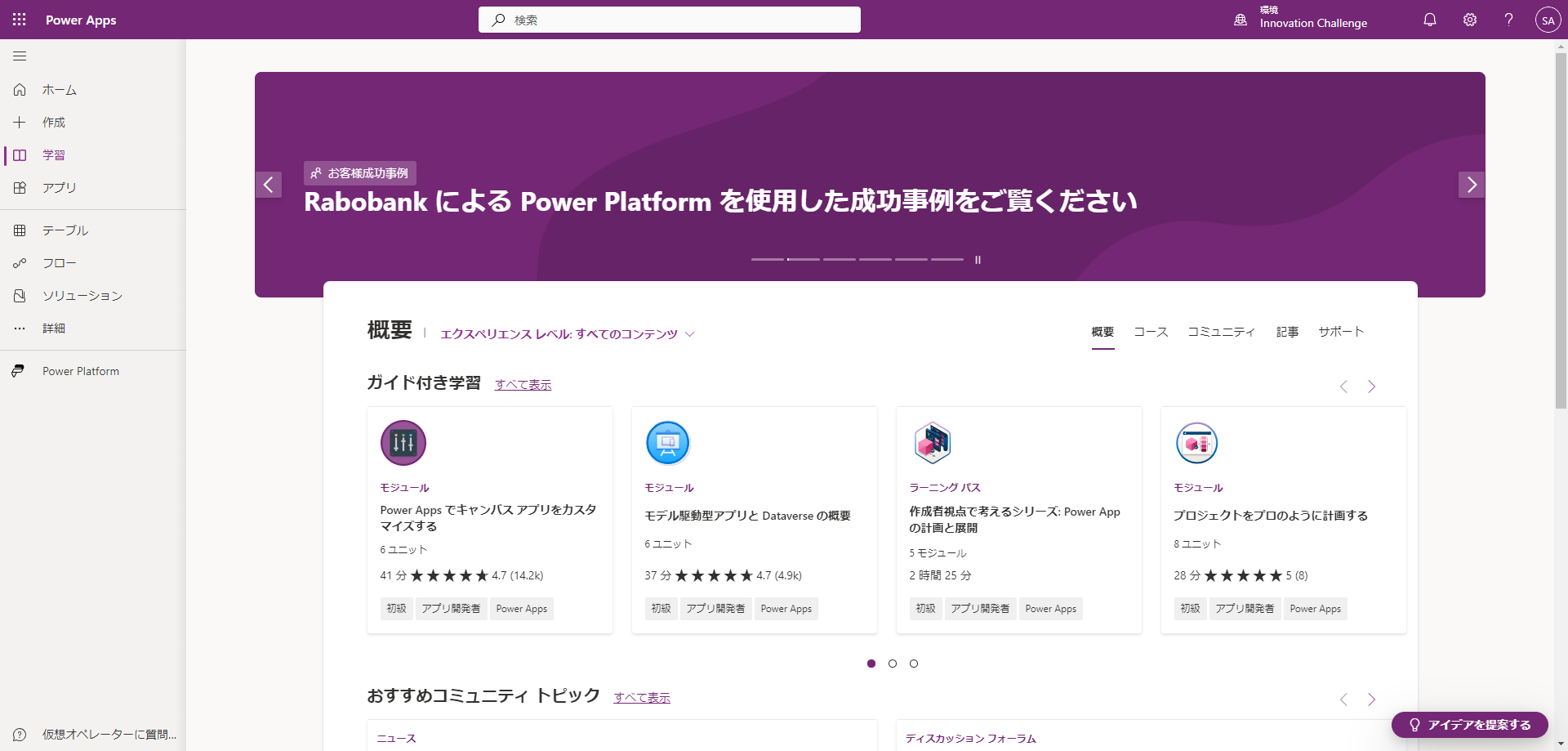Screen dimensions: 1568x751
Task: Open 作成者視点で考えるシリーズ learning path
Action: pyautogui.click(x=1015, y=520)
